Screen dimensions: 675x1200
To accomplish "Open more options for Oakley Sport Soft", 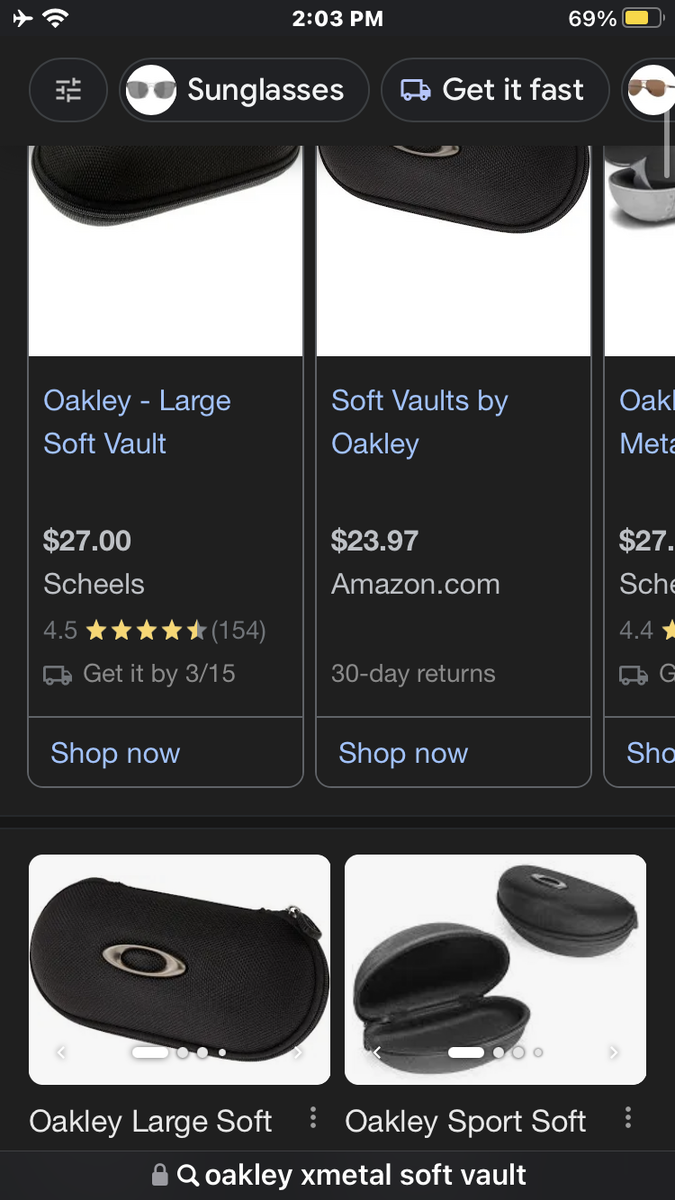I will tap(628, 1118).
